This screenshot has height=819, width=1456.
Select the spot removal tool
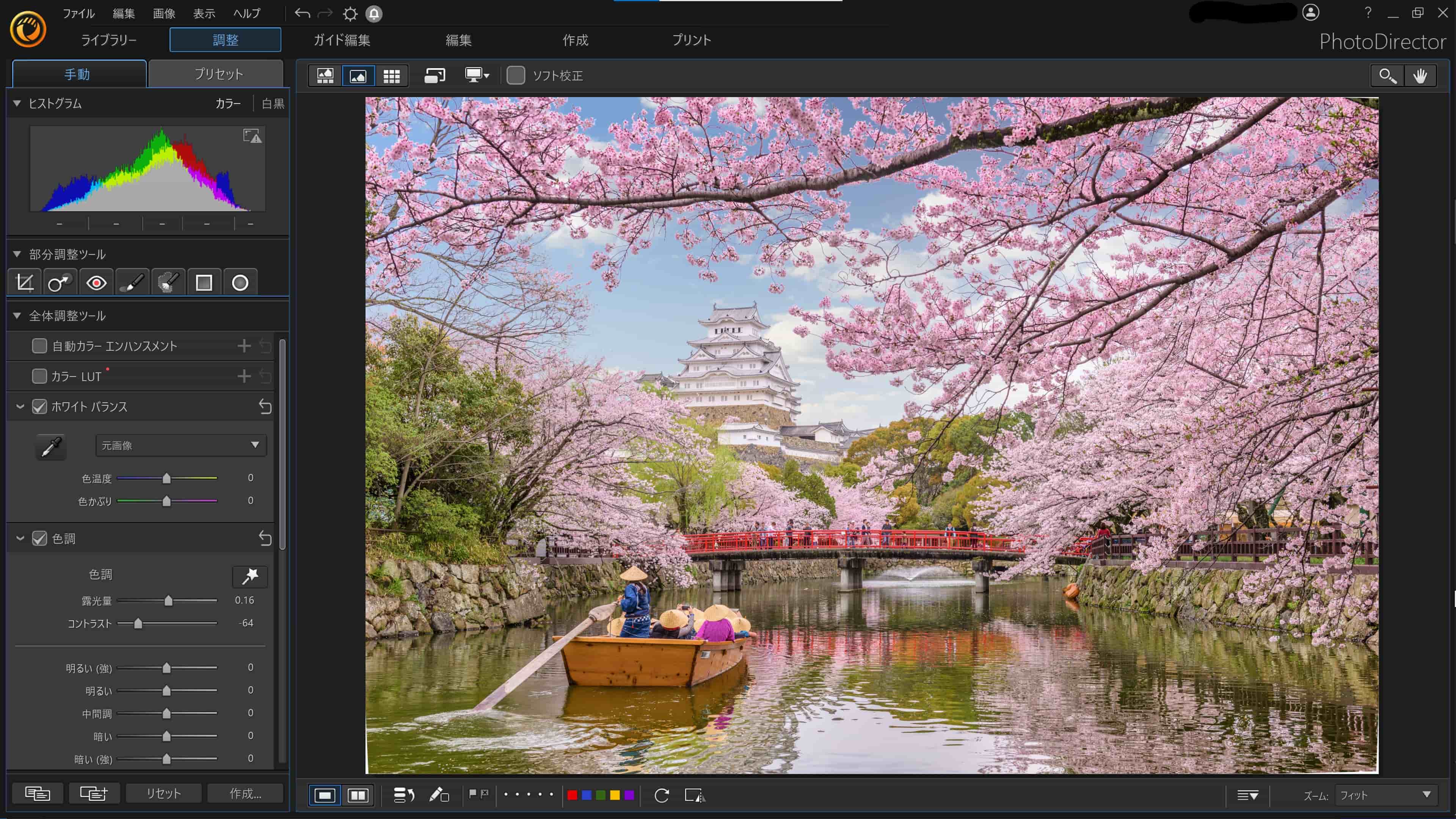(60, 282)
